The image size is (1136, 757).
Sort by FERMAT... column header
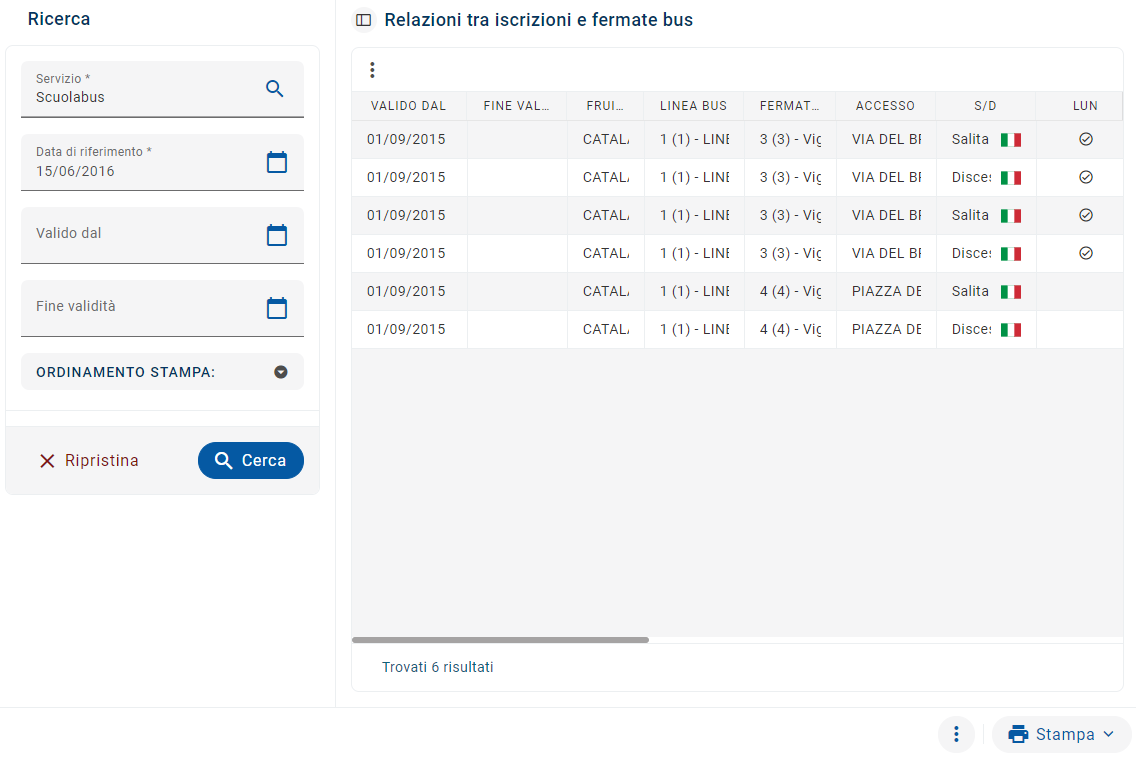tap(789, 106)
